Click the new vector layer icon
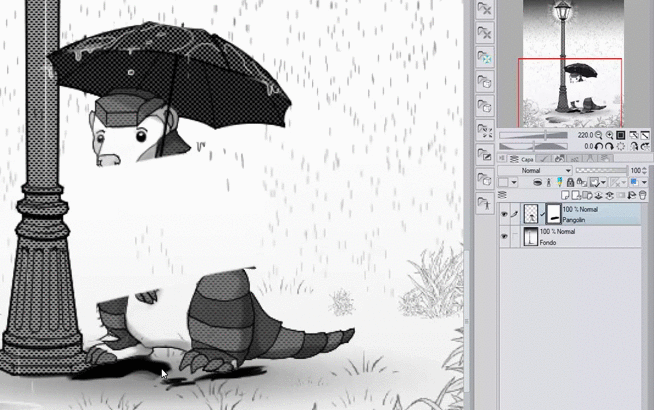 click(x=576, y=195)
